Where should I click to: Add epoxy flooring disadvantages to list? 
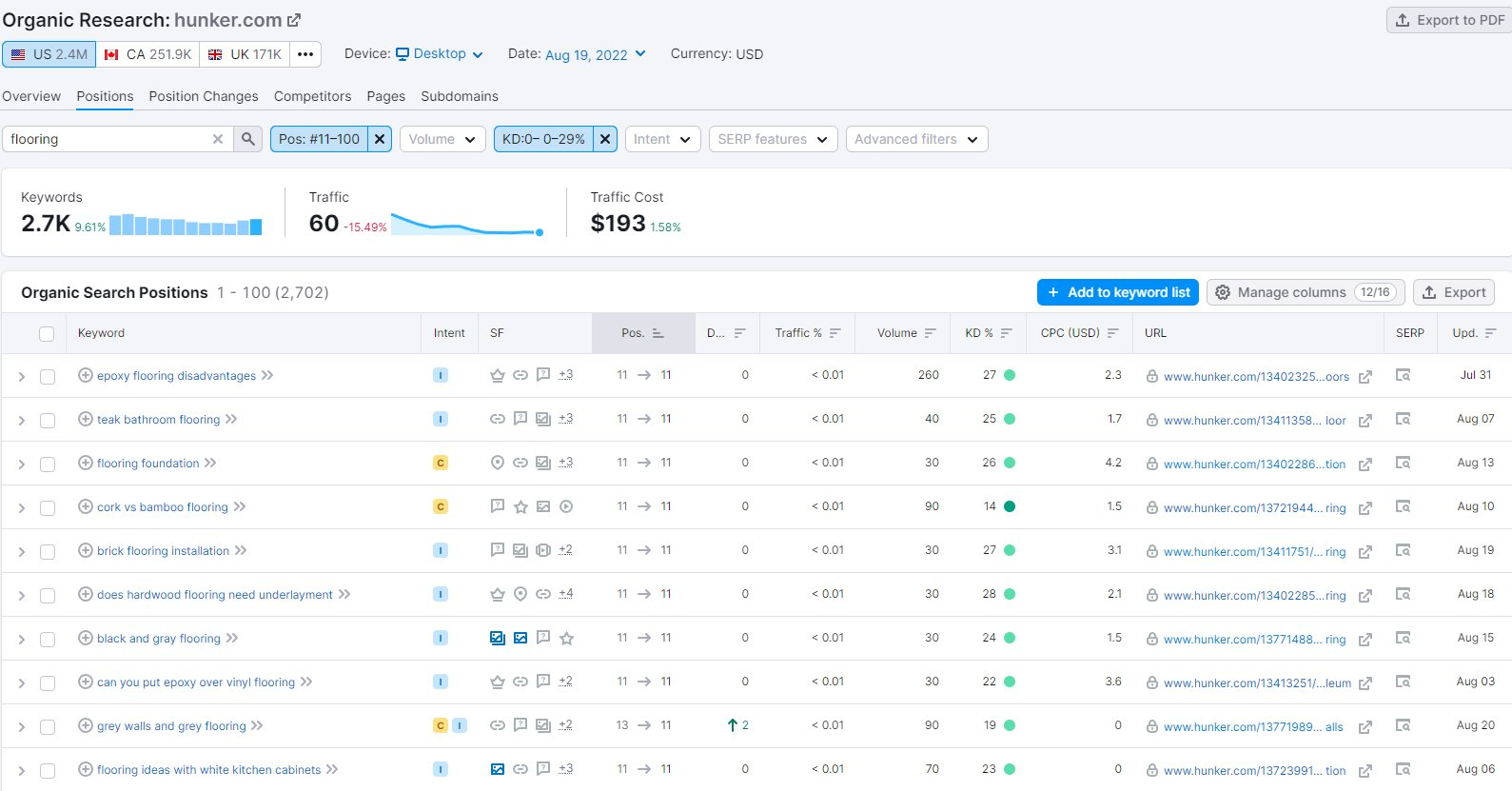coord(86,375)
